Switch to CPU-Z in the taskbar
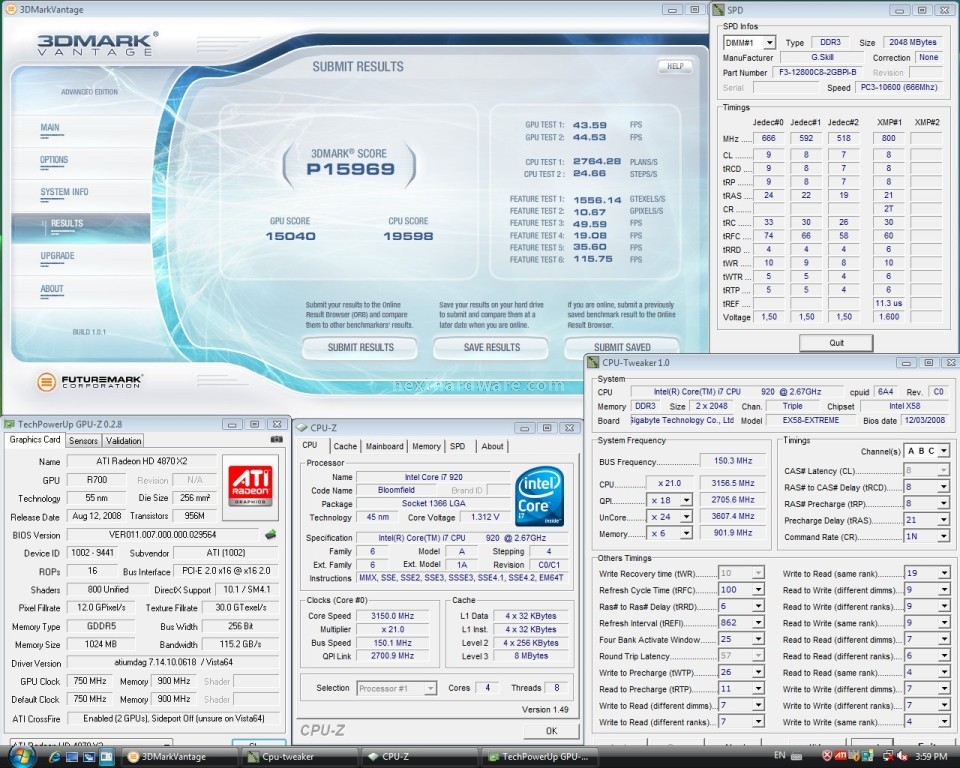 coord(419,757)
